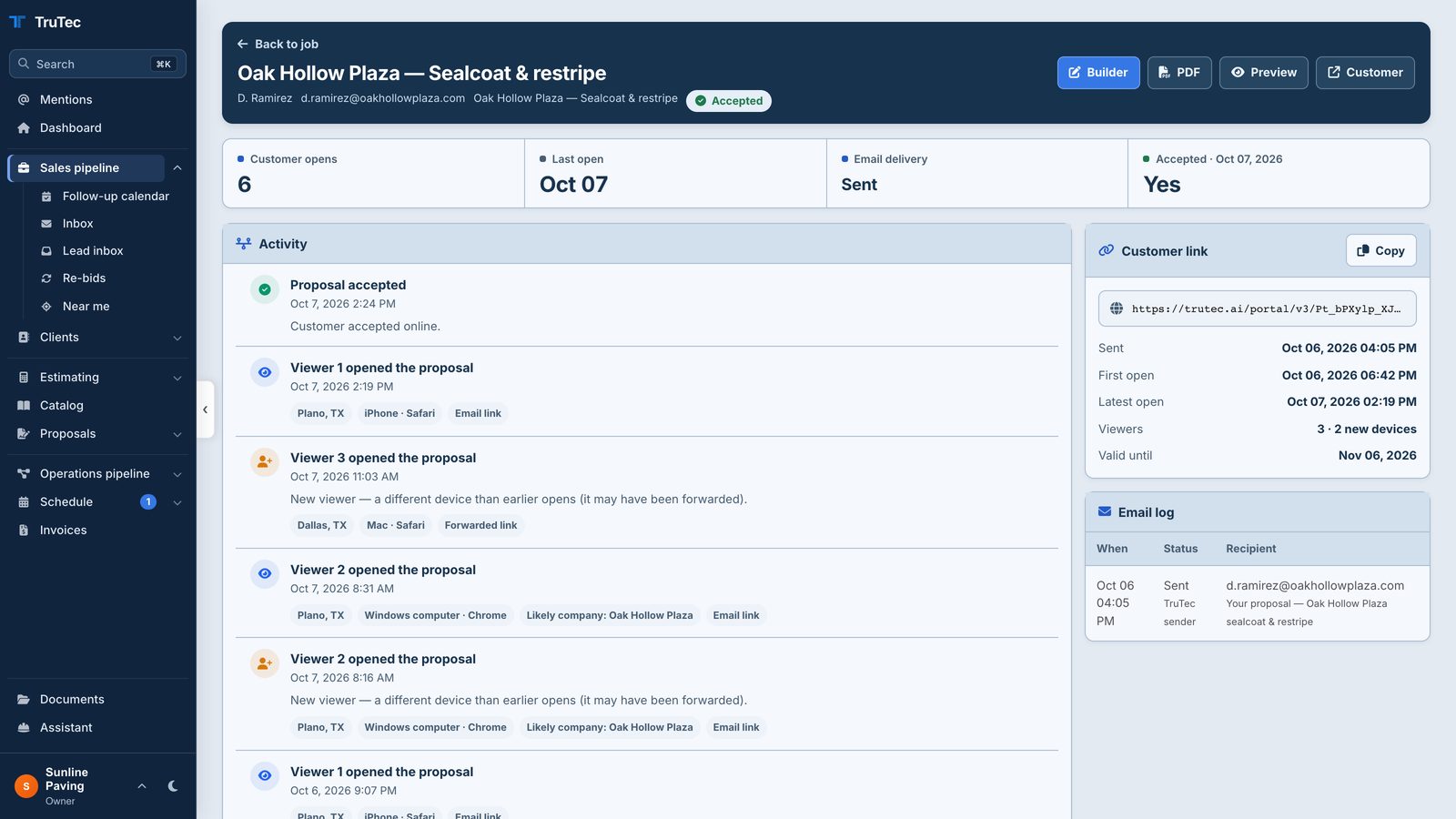The height and width of the screenshot is (819, 1456).
Task: Click the Customer link chain icon
Action: [1107, 250]
